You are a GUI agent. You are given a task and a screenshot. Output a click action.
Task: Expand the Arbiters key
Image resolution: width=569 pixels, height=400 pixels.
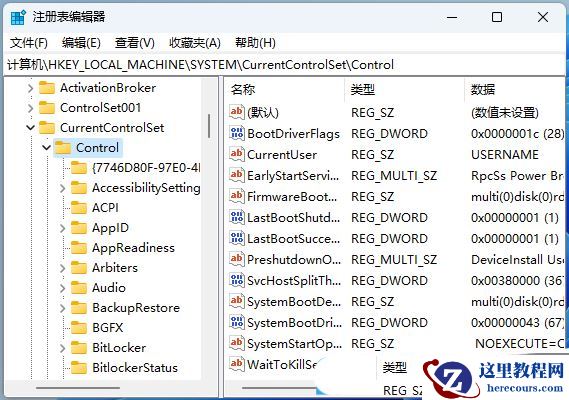coord(62,268)
